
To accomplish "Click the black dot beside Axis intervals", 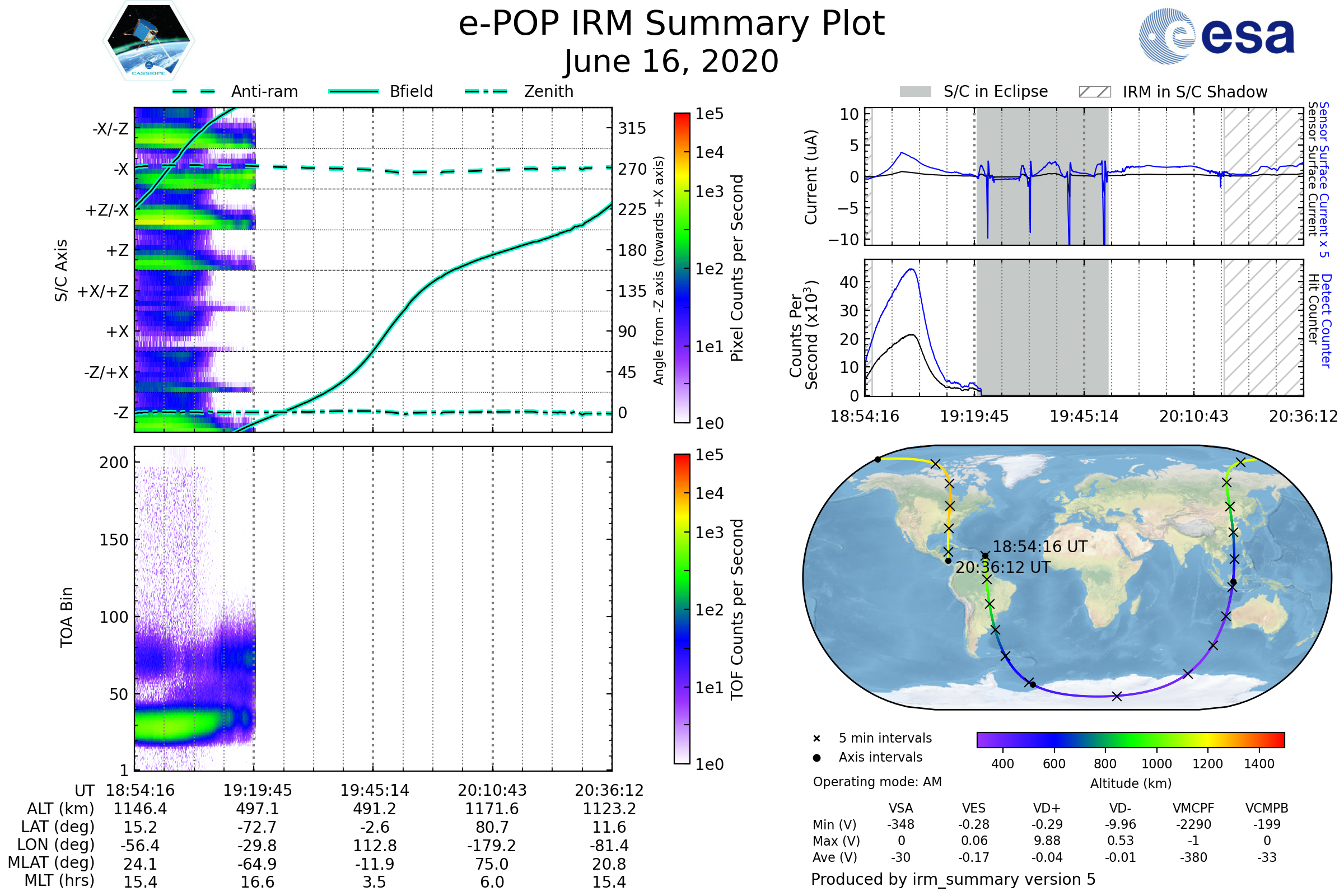I will [817, 758].
